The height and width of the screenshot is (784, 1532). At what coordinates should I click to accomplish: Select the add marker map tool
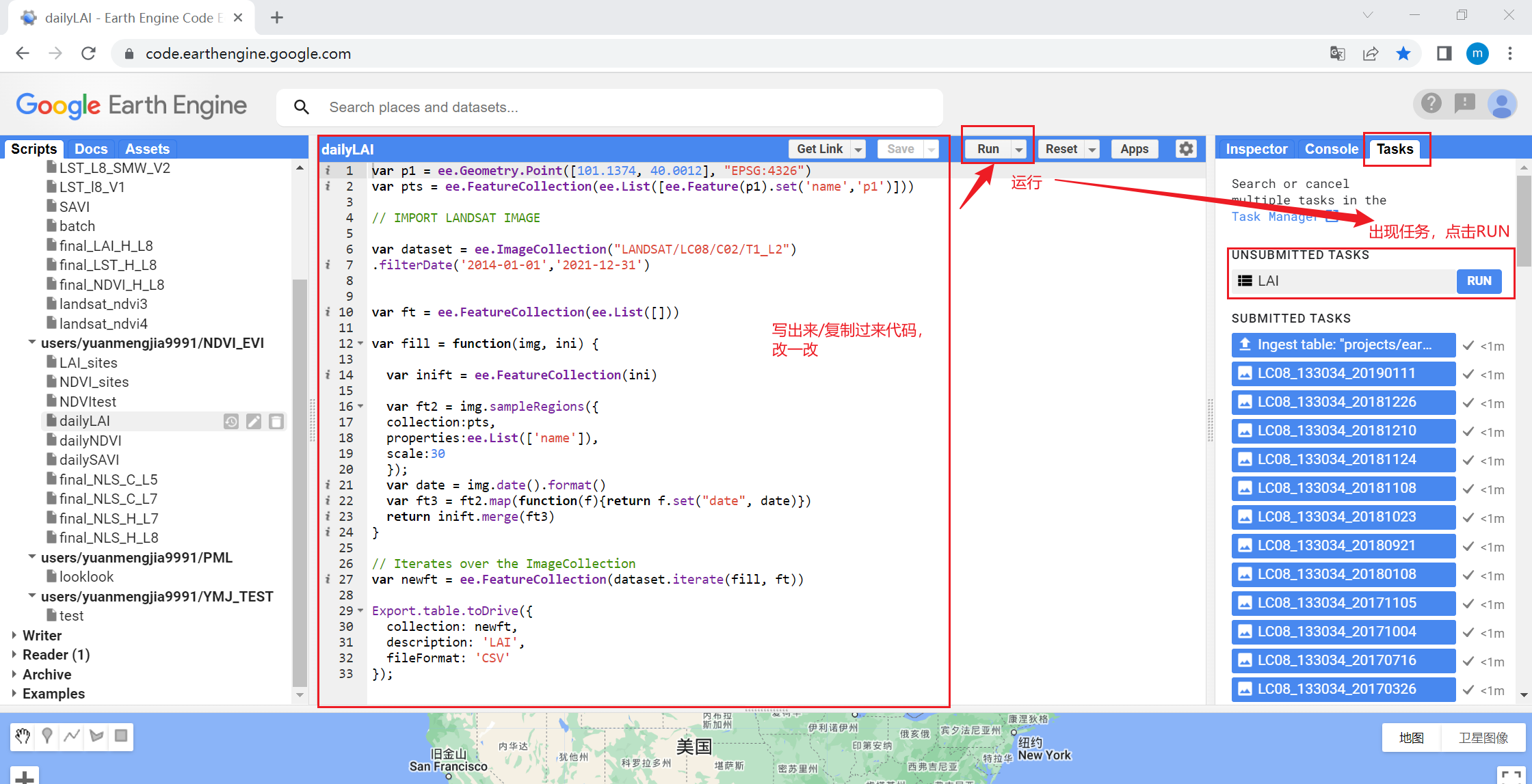pos(47,736)
